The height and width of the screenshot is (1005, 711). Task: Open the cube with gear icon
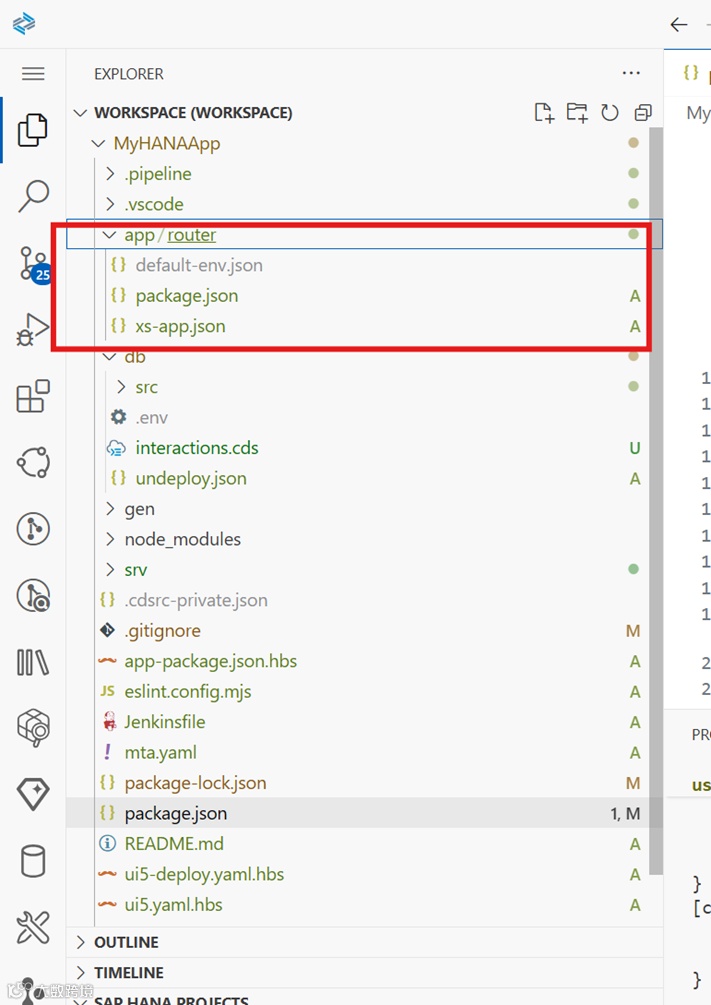pos(33,727)
